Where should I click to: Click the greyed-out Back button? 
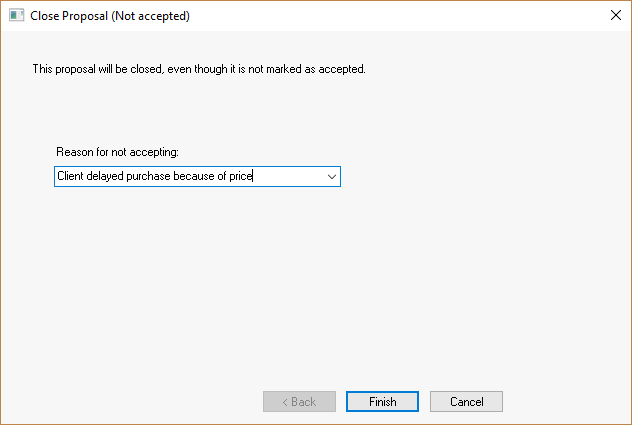click(x=299, y=401)
